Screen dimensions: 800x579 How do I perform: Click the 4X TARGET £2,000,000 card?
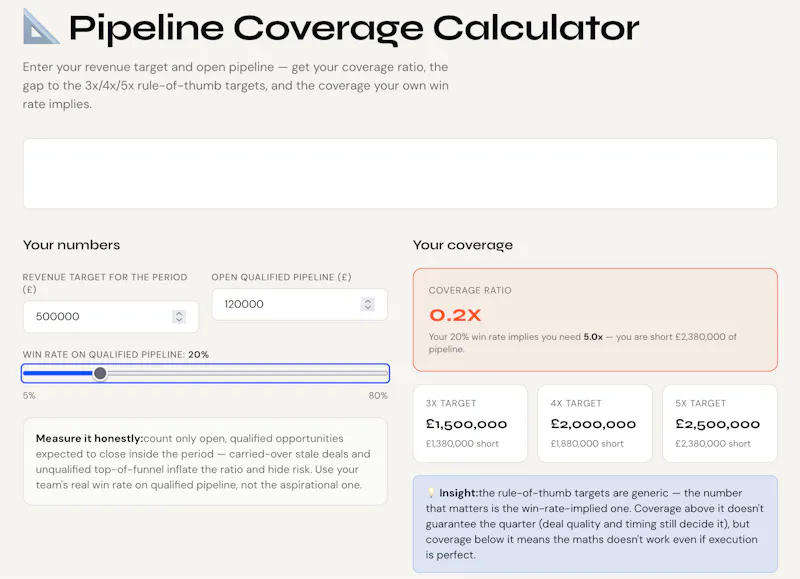(x=595, y=423)
